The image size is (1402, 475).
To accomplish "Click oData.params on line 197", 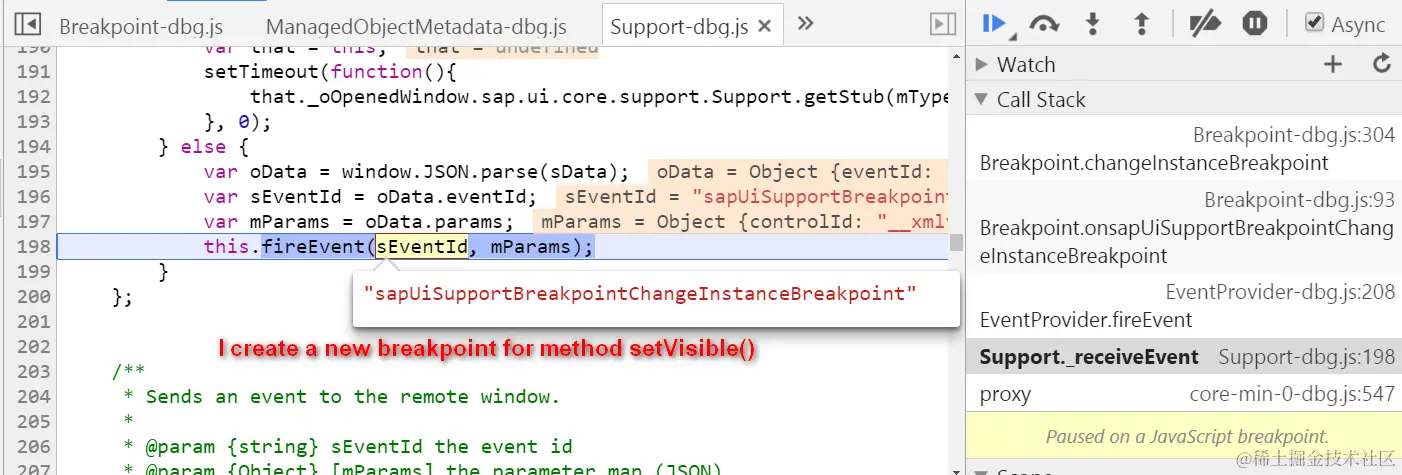I will point(439,221).
